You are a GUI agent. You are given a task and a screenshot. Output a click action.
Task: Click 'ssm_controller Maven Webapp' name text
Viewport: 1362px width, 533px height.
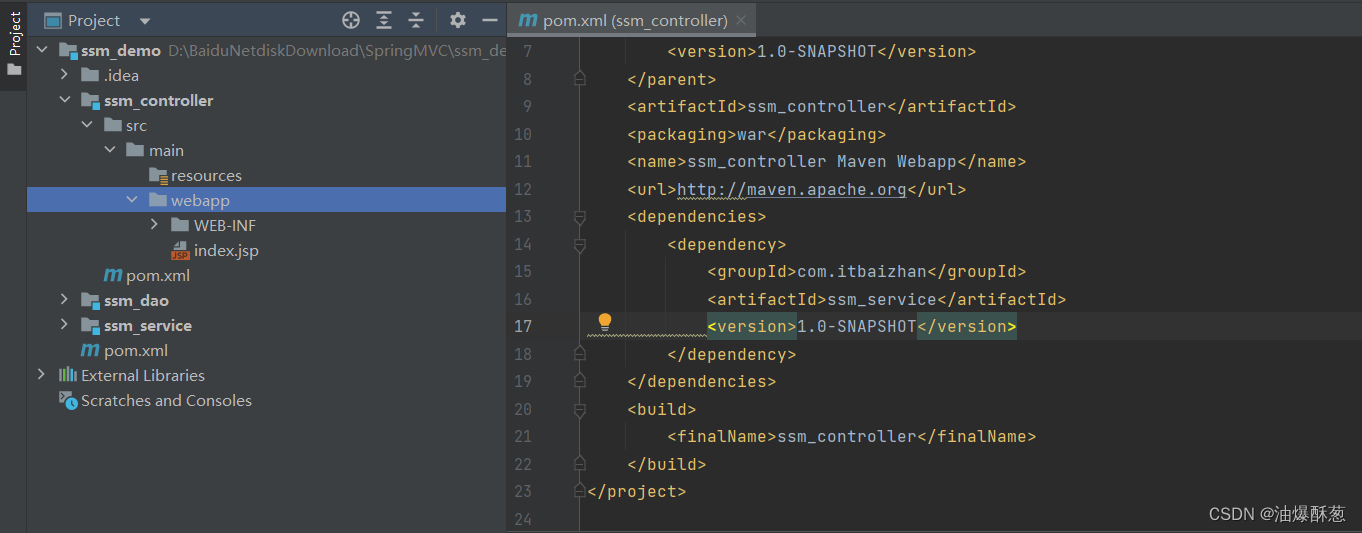(822, 161)
